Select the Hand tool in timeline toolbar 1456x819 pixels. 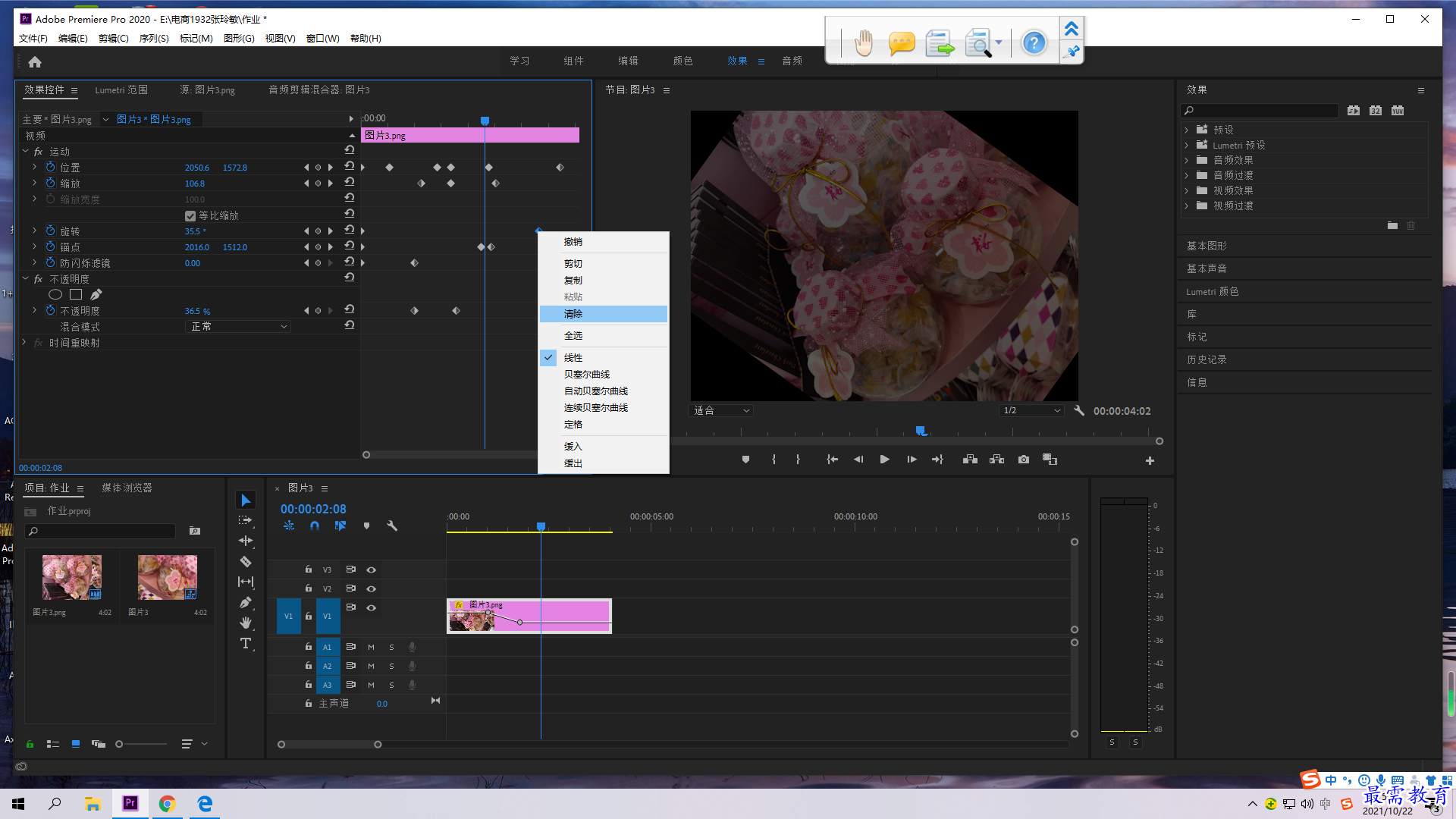point(246,623)
